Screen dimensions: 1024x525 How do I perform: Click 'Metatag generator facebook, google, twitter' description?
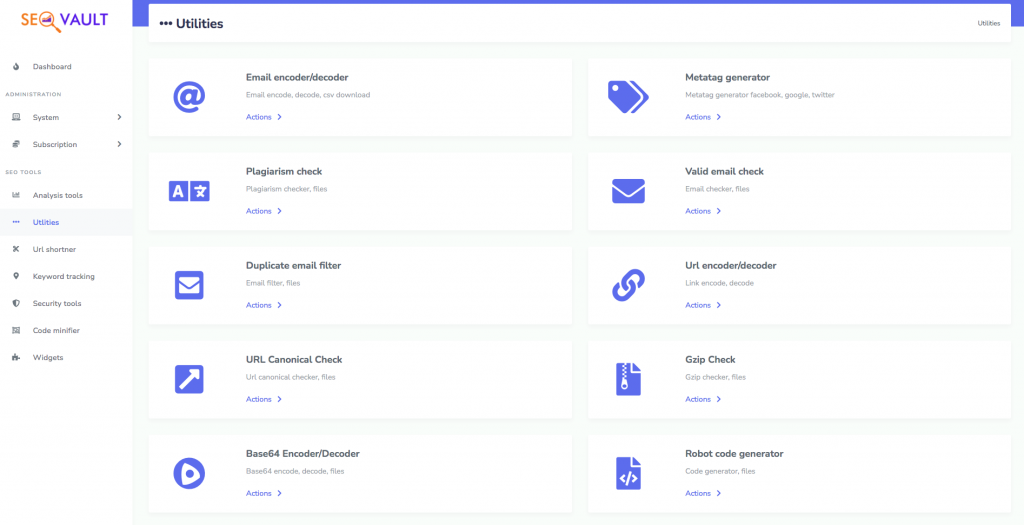click(x=760, y=95)
